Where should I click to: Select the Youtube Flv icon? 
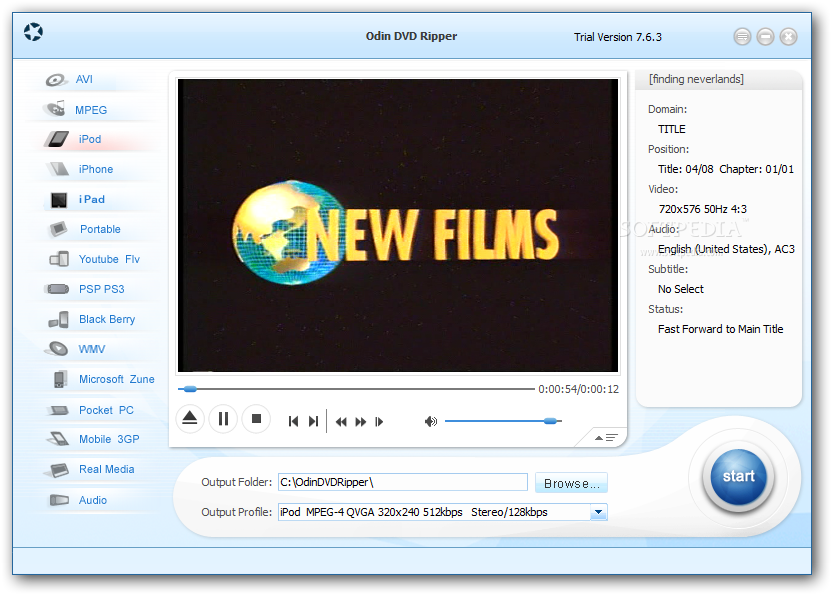[x=59, y=259]
